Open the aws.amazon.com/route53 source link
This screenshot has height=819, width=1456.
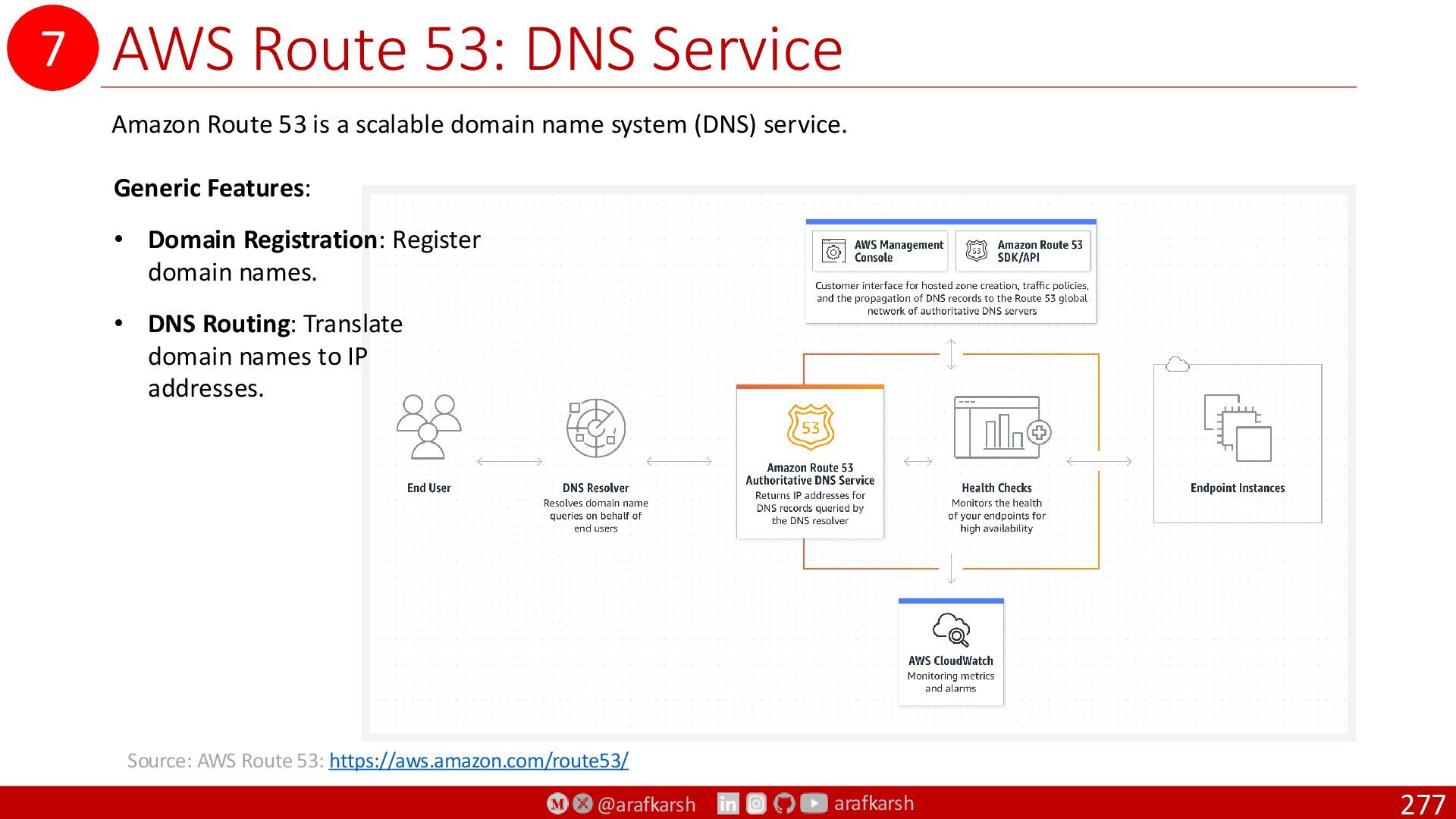coord(479,761)
